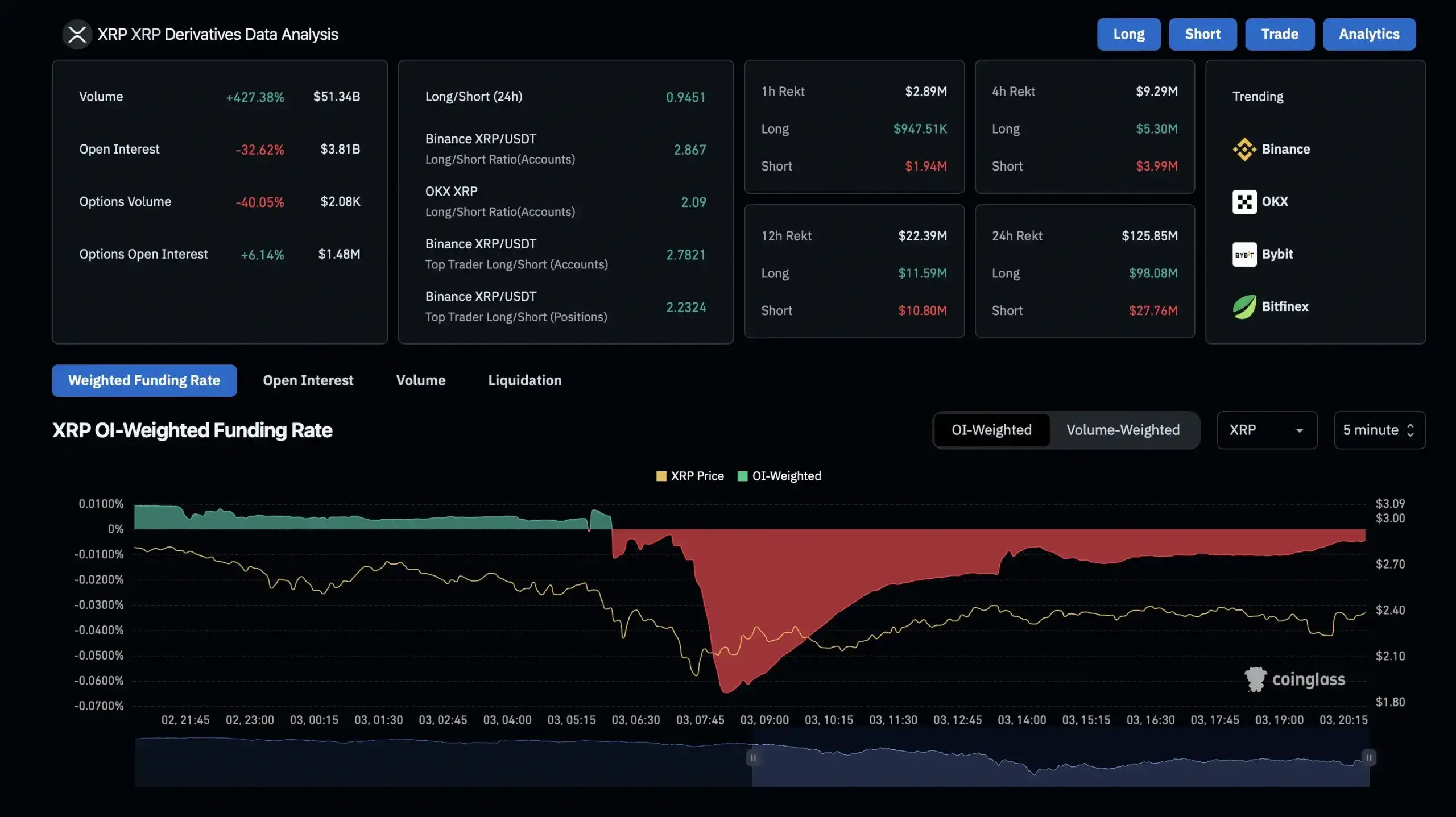
Task: Switch to the Open Interest tab
Action: (x=308, y=380)
